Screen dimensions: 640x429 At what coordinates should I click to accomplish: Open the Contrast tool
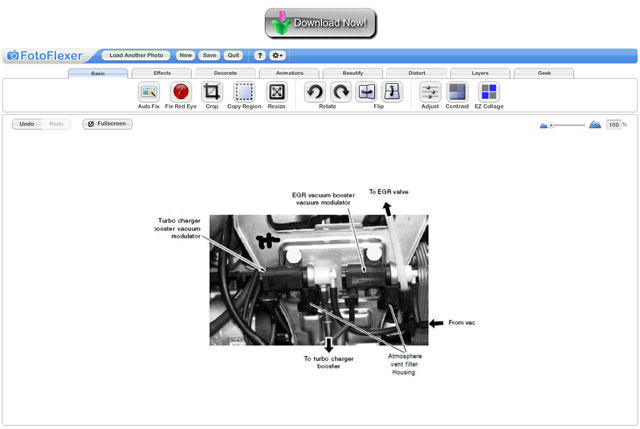pos(457,92)
